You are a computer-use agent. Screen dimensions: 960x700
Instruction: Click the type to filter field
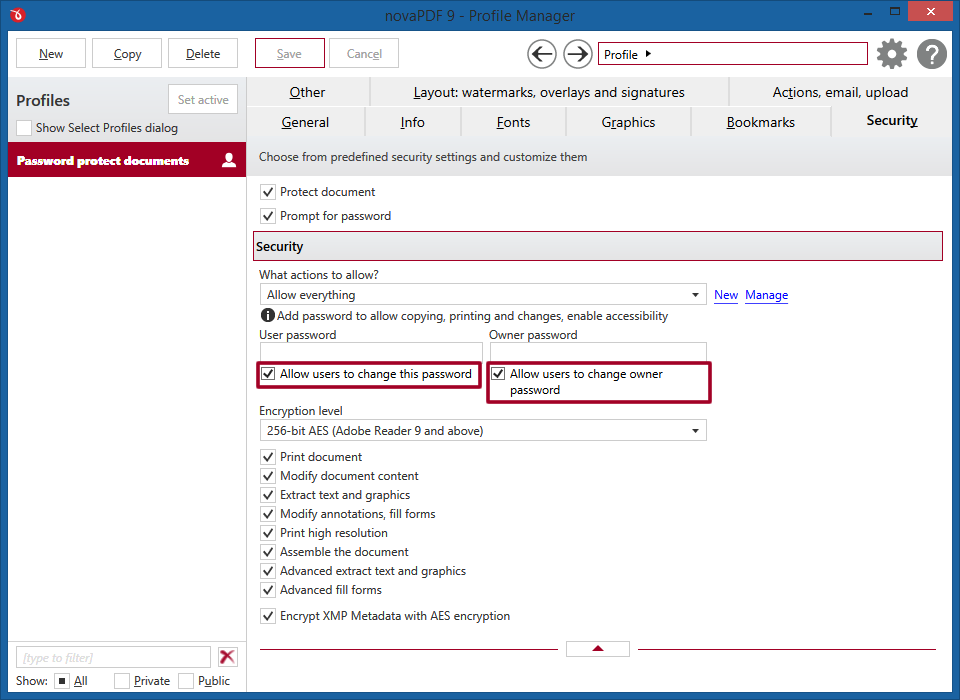(113, 657)
